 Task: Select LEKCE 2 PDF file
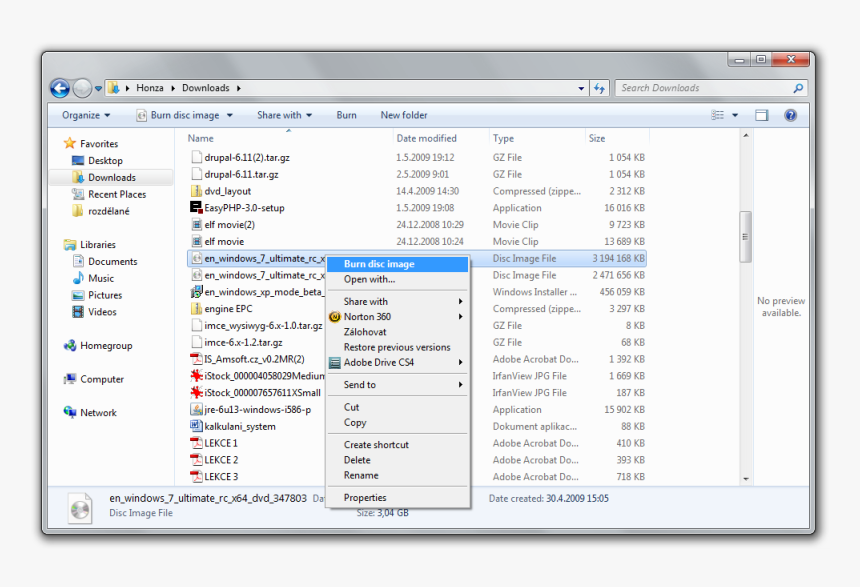point(214,460)
